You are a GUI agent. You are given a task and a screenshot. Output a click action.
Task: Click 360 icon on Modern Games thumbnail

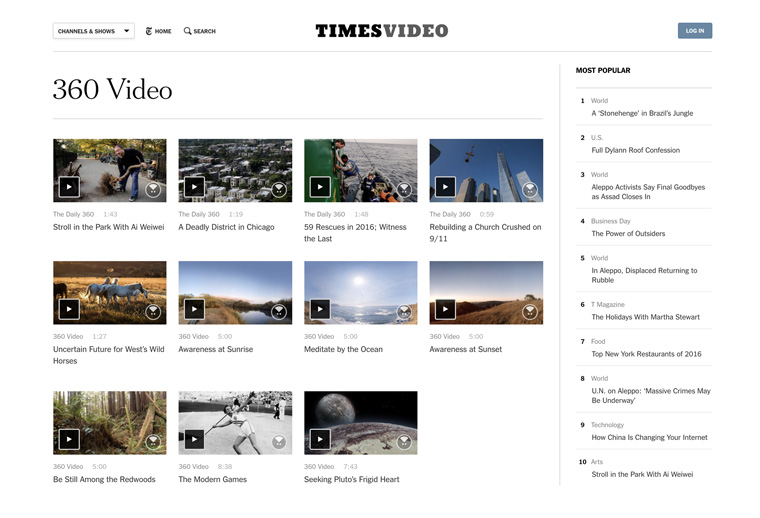pyautogui.click(x=279, y=441)
